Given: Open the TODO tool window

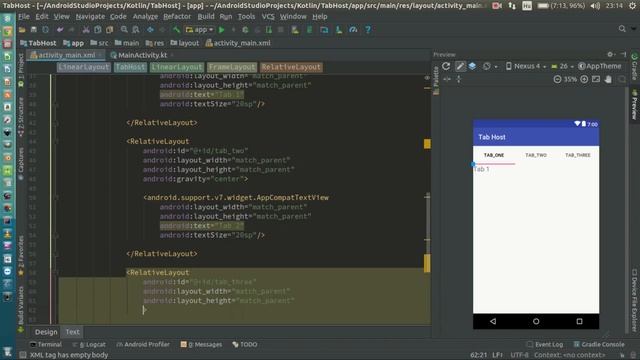Looking at the screenshot, I should click(244, 344).
